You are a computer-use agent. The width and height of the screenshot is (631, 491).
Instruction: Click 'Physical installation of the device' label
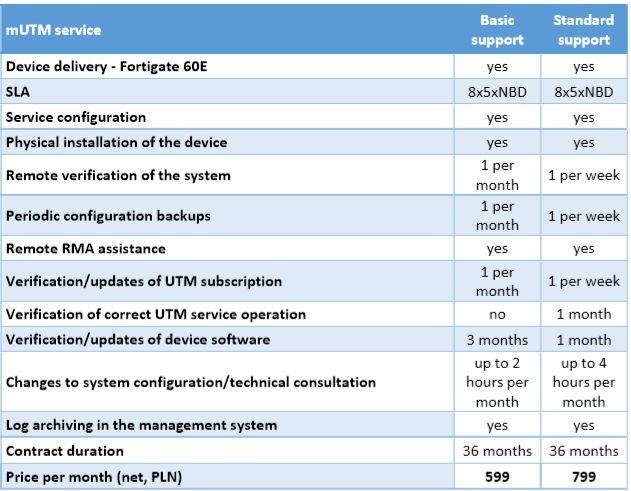(x=116, y=142)
